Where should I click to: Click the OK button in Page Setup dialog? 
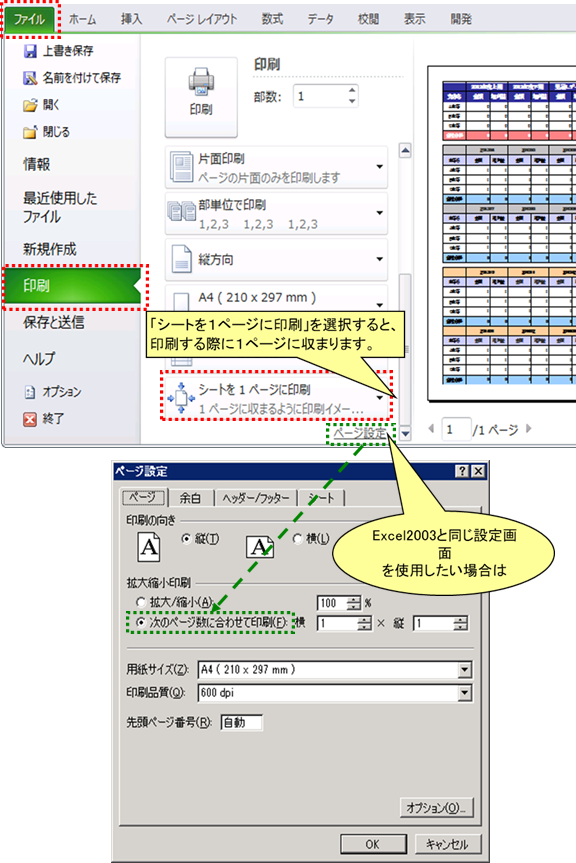tap(373, 844)
